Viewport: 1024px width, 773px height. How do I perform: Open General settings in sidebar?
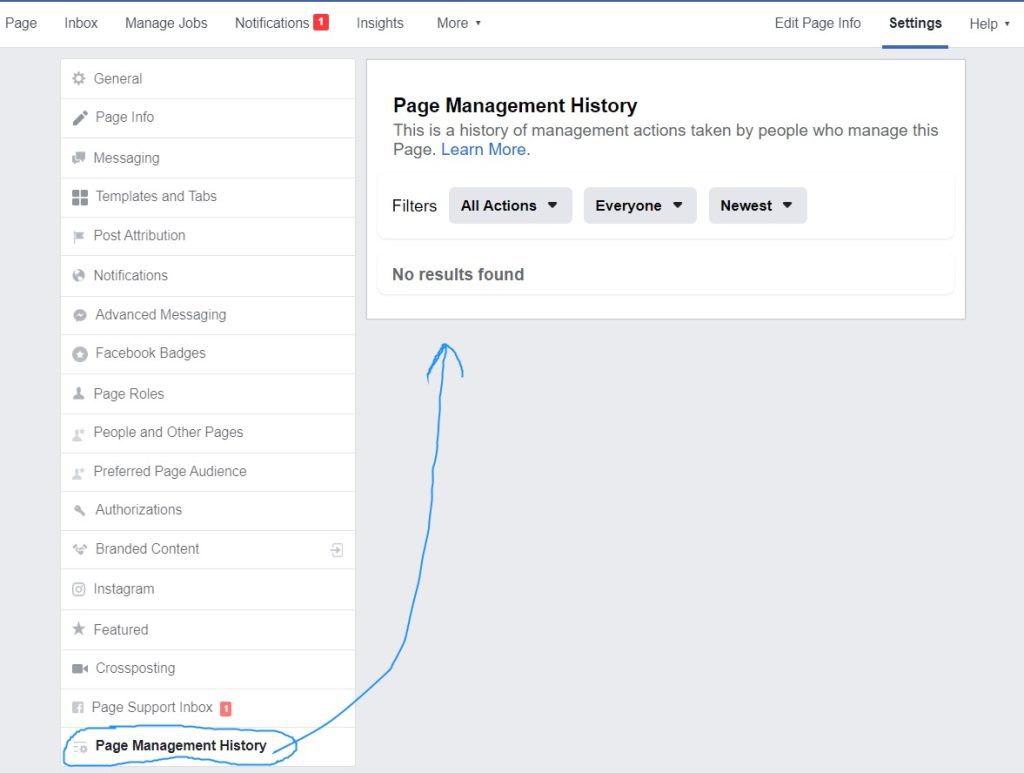208,79
